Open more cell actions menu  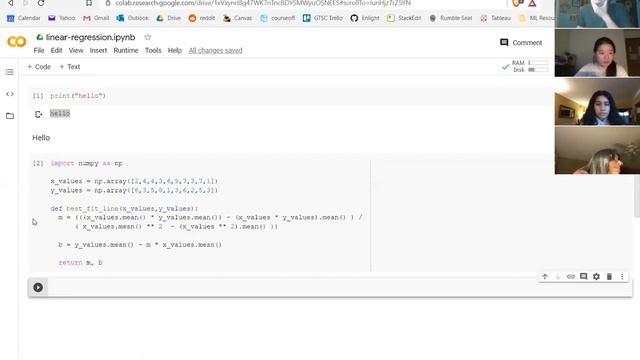tap(622, 277)
